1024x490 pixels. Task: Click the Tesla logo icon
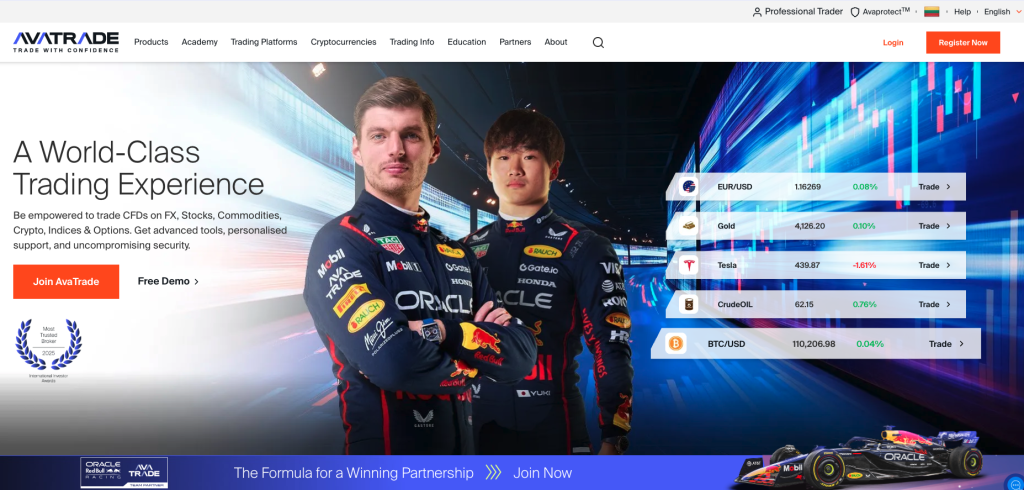pyautogui.click(x=688, y=265)
